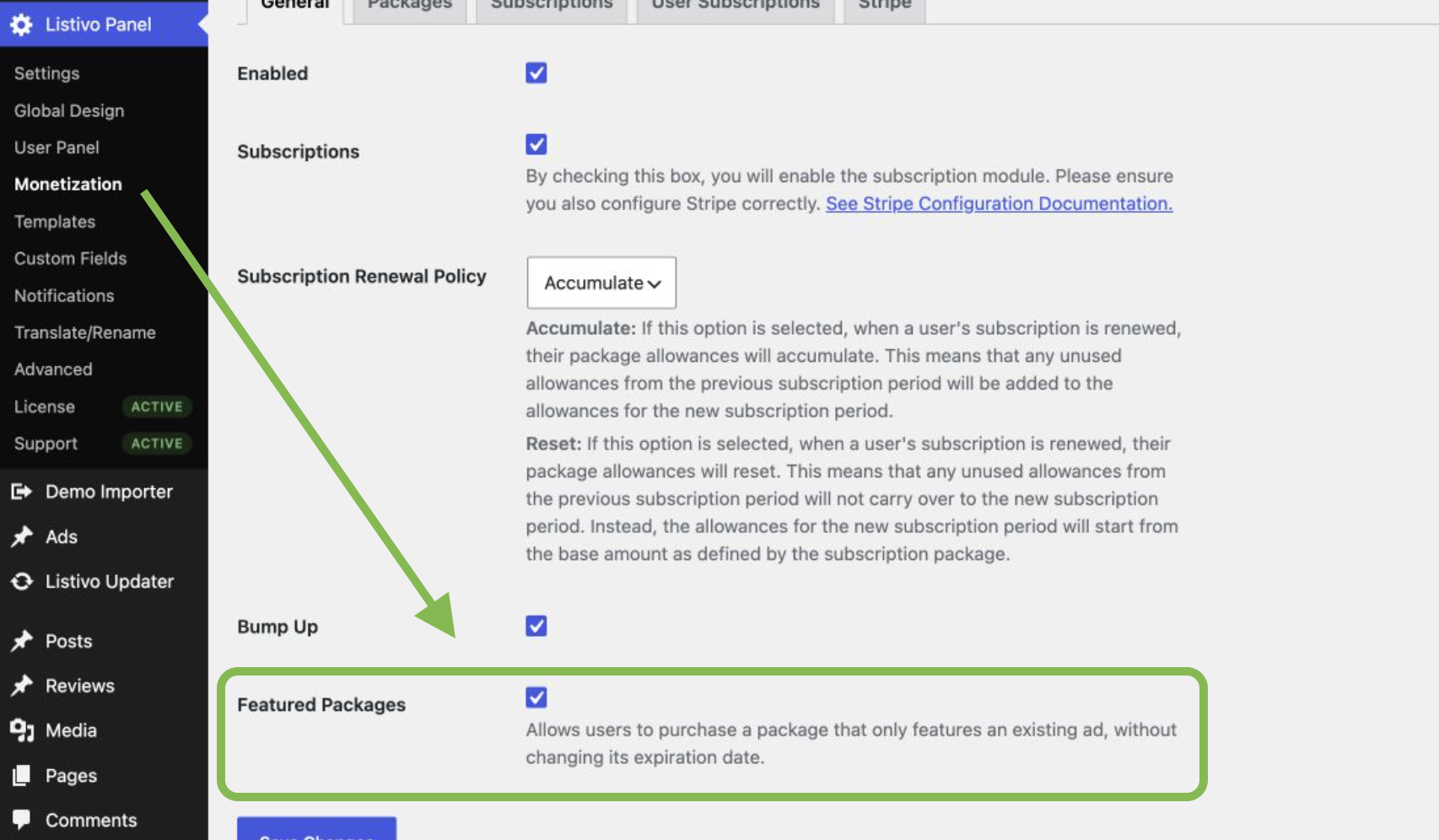Click the Save Changes button

tap(316, 829)
